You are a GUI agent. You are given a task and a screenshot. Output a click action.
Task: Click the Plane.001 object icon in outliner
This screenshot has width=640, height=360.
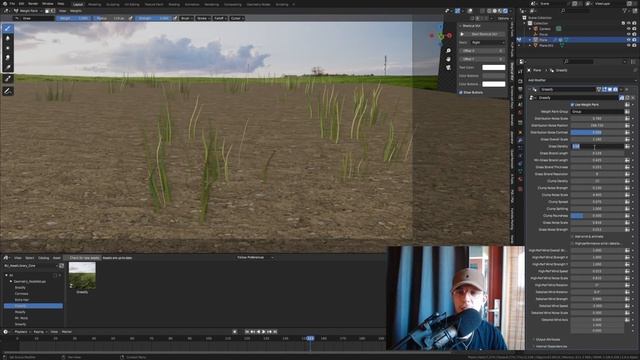point(536,46)
